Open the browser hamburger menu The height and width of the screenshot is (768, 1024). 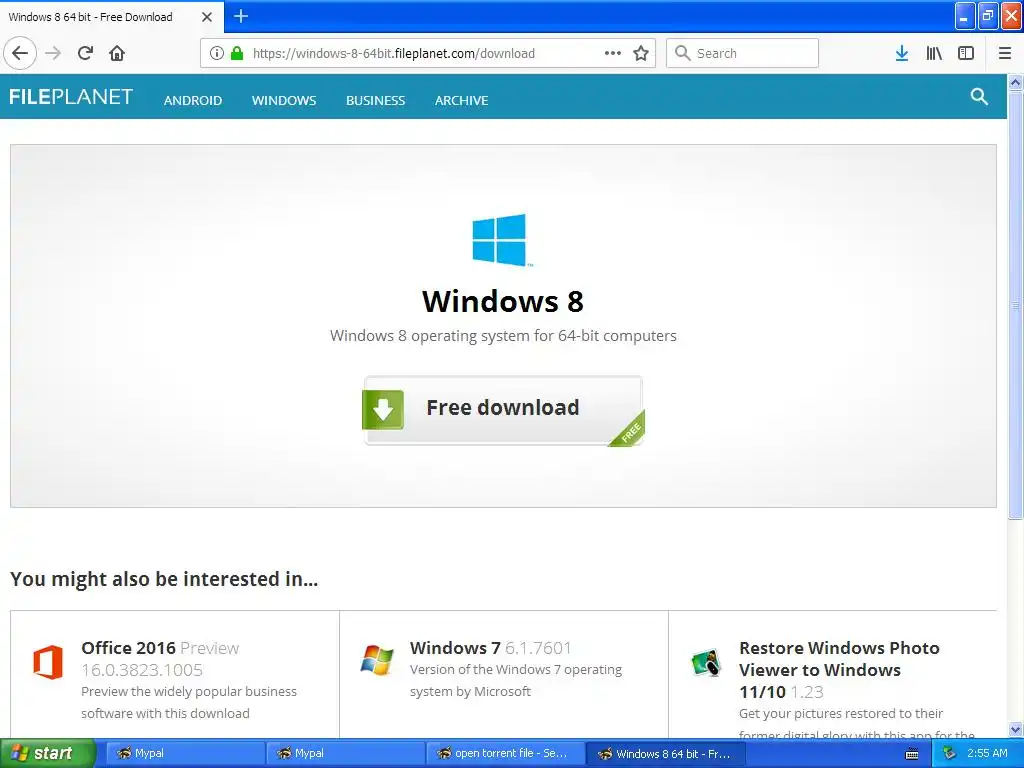click(x=1004, y=53)
